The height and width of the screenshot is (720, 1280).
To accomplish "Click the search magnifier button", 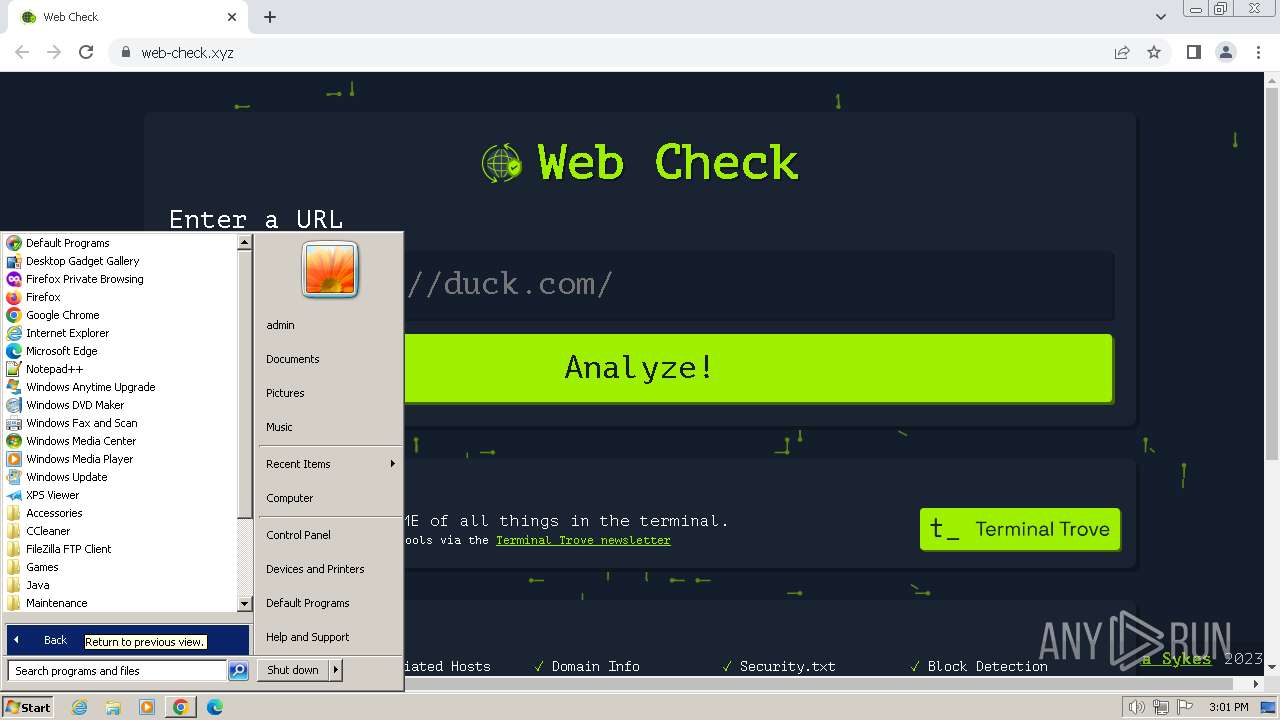I will [238, 671].
